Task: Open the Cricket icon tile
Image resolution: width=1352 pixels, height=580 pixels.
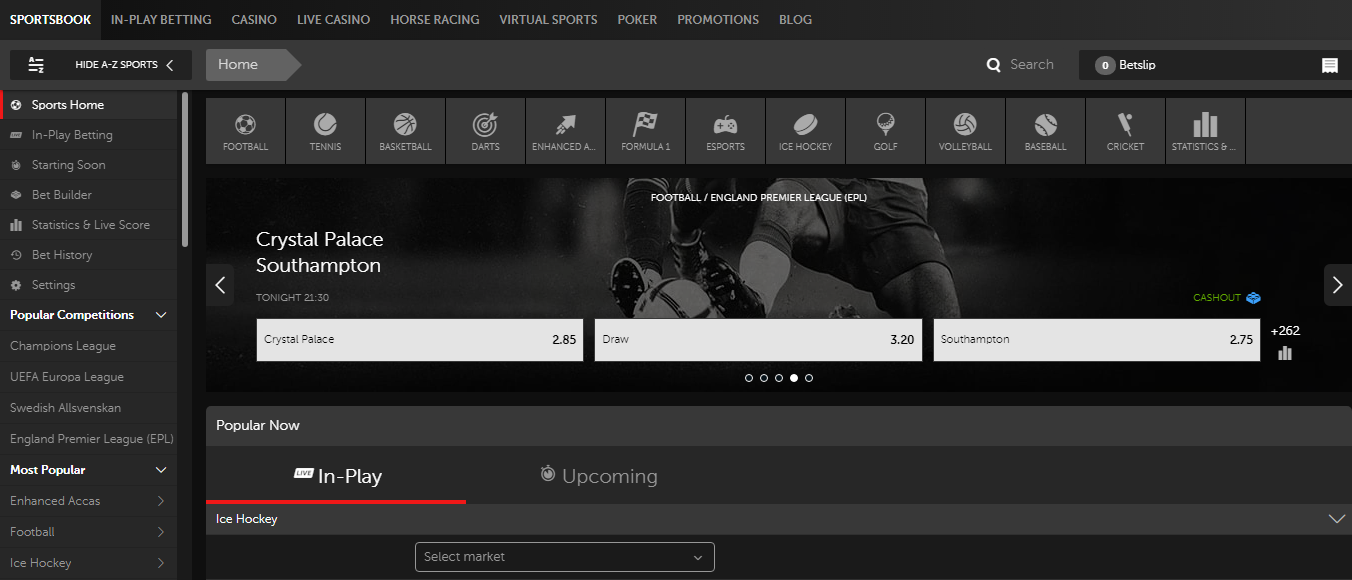Action: (1125, 130)
